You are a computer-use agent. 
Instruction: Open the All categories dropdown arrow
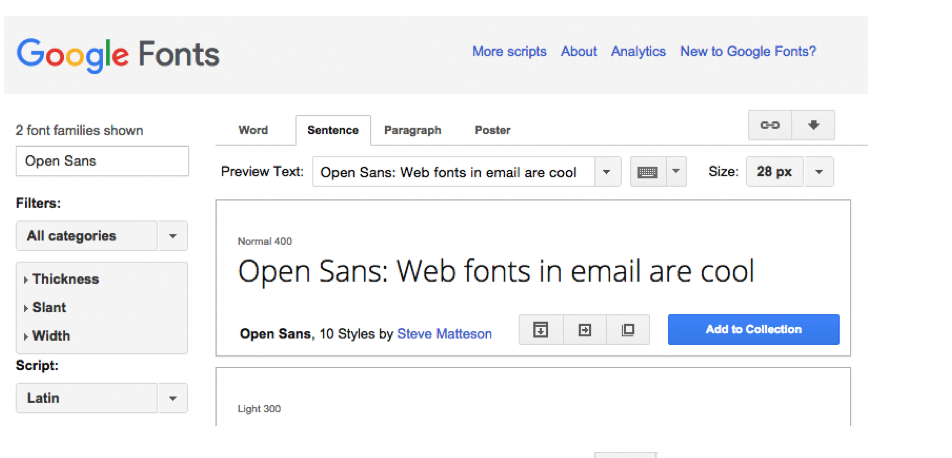[x=172, y=236]
